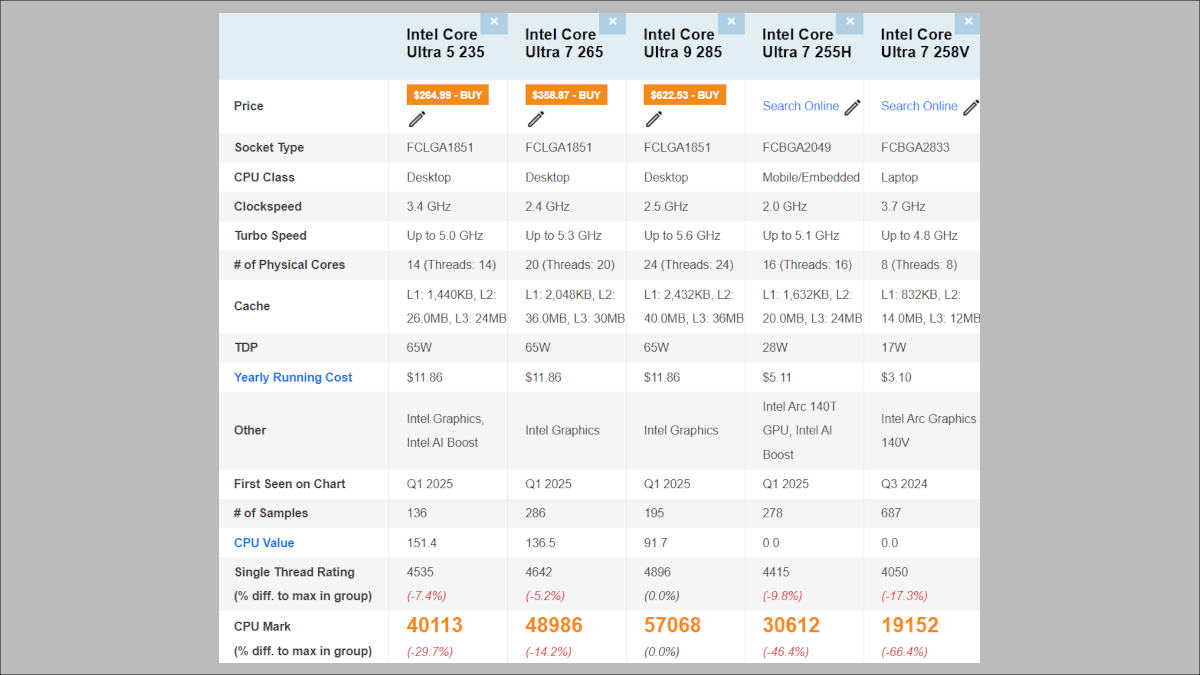Edit the price of Intel Core Ultra 9 285

coord(653,119)
